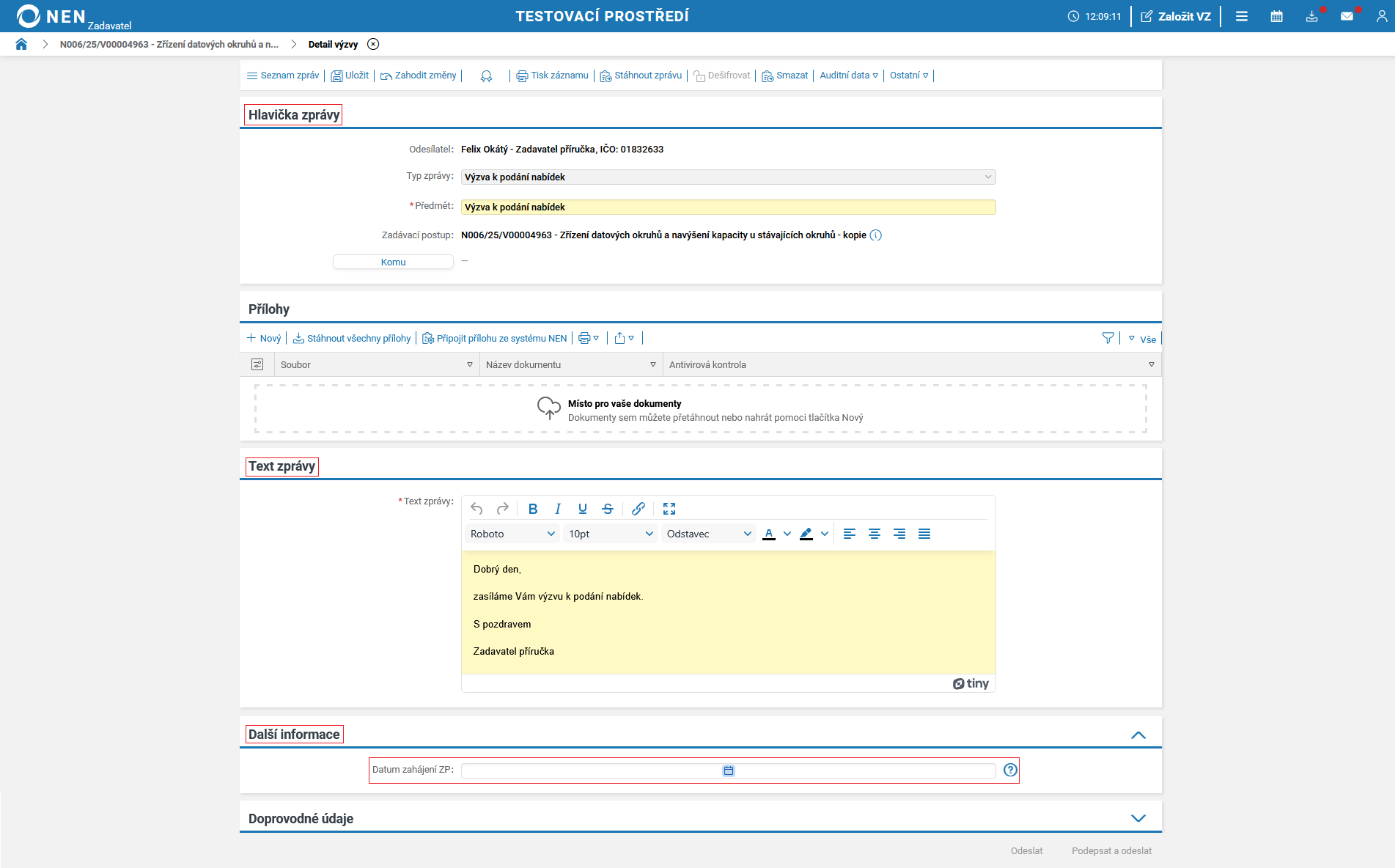Expand the Doprovodné údaje section
The width and height of the screenshot is (1395, 868).
tap(1138, 818)
